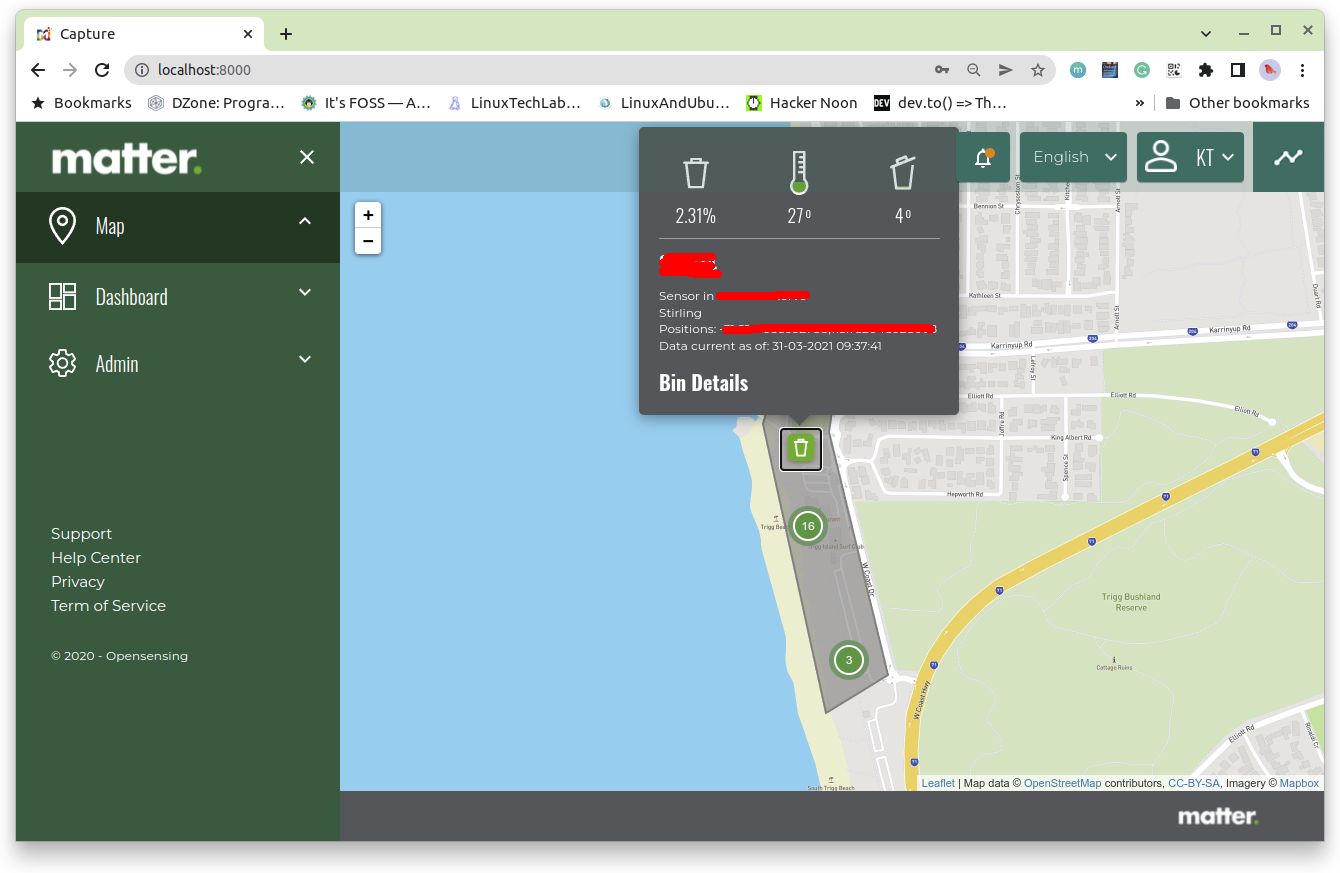This screenshot has width=1340, height=873.
Task: Open the analytics chart icon in header
Action: coord(1288,157)
